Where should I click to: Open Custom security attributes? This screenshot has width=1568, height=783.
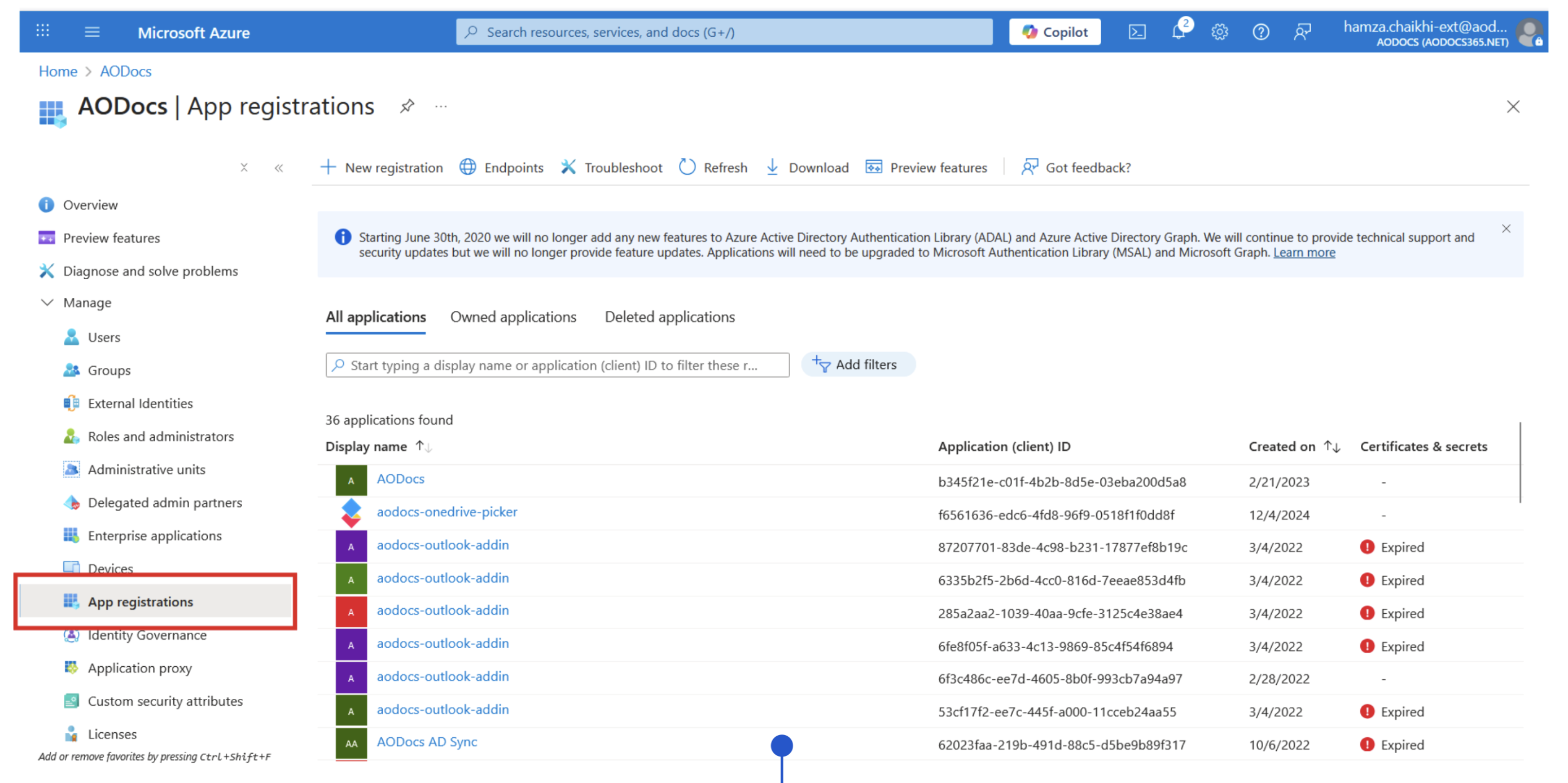click(x=165, y=701)
